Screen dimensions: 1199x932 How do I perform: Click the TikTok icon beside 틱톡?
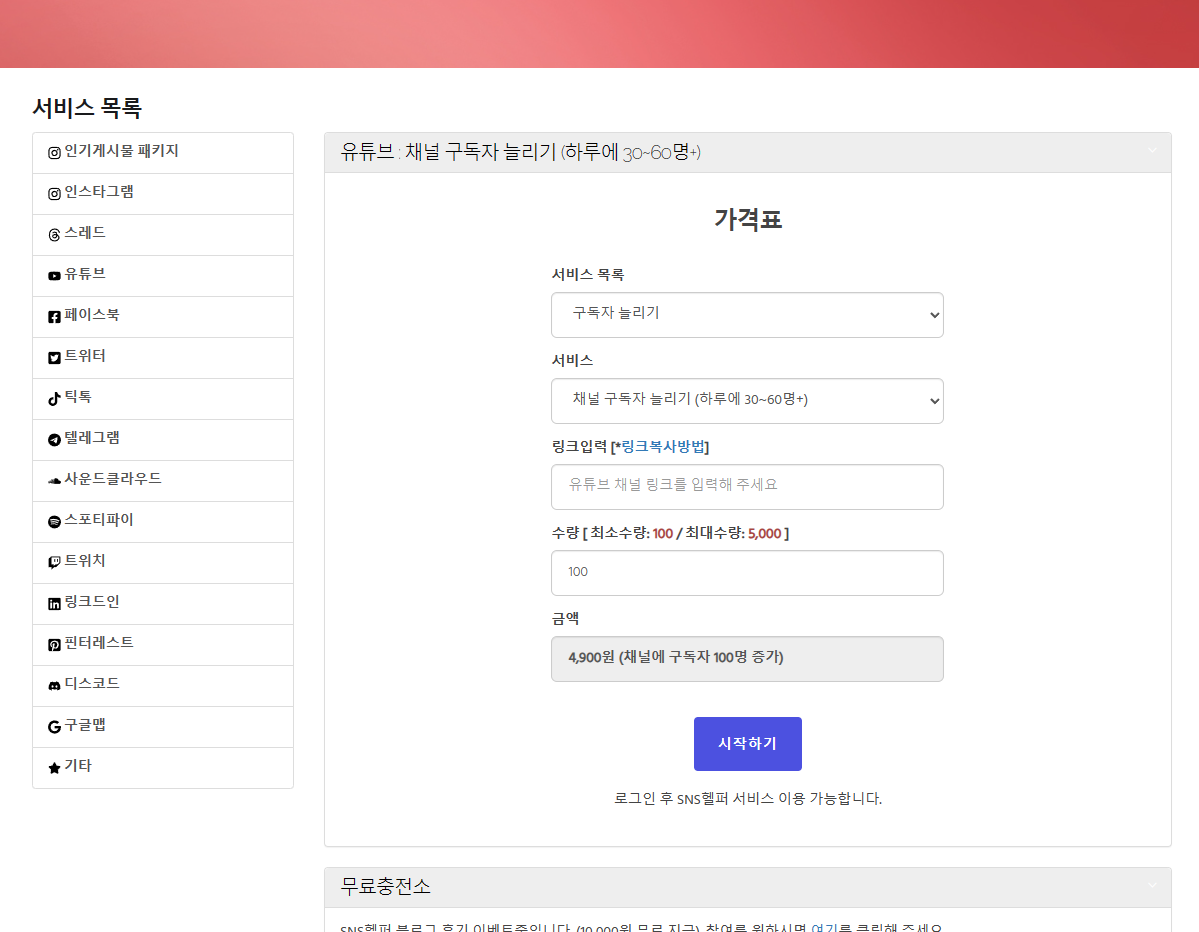pos(54,399)
